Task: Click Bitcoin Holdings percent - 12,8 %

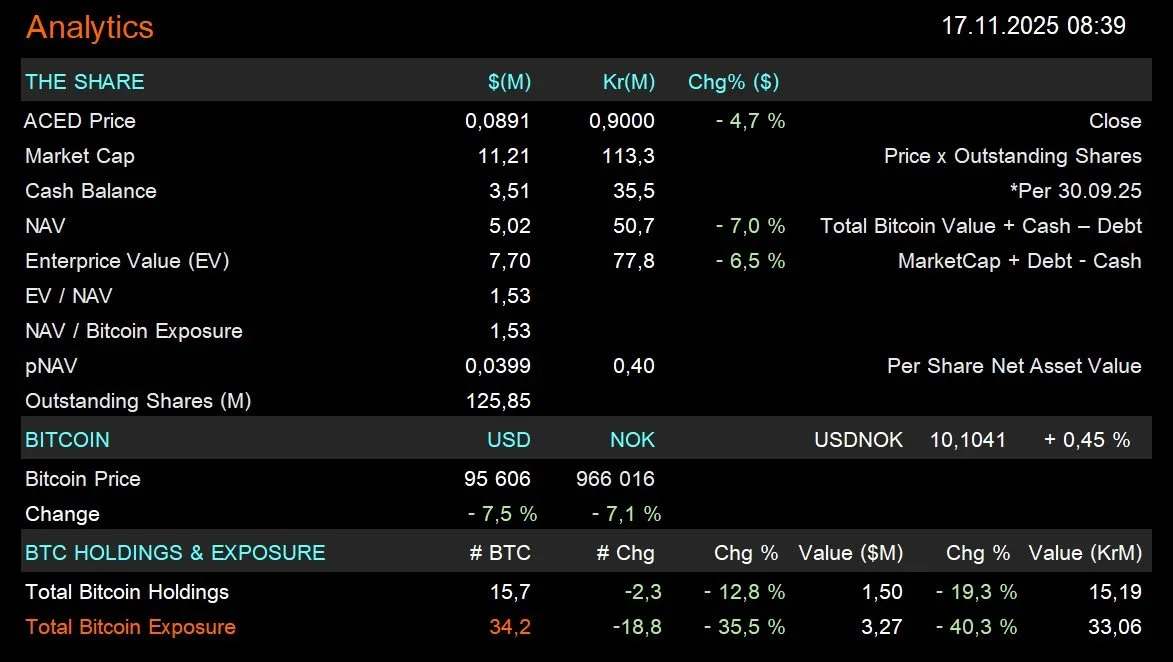Action: (745, 592)
